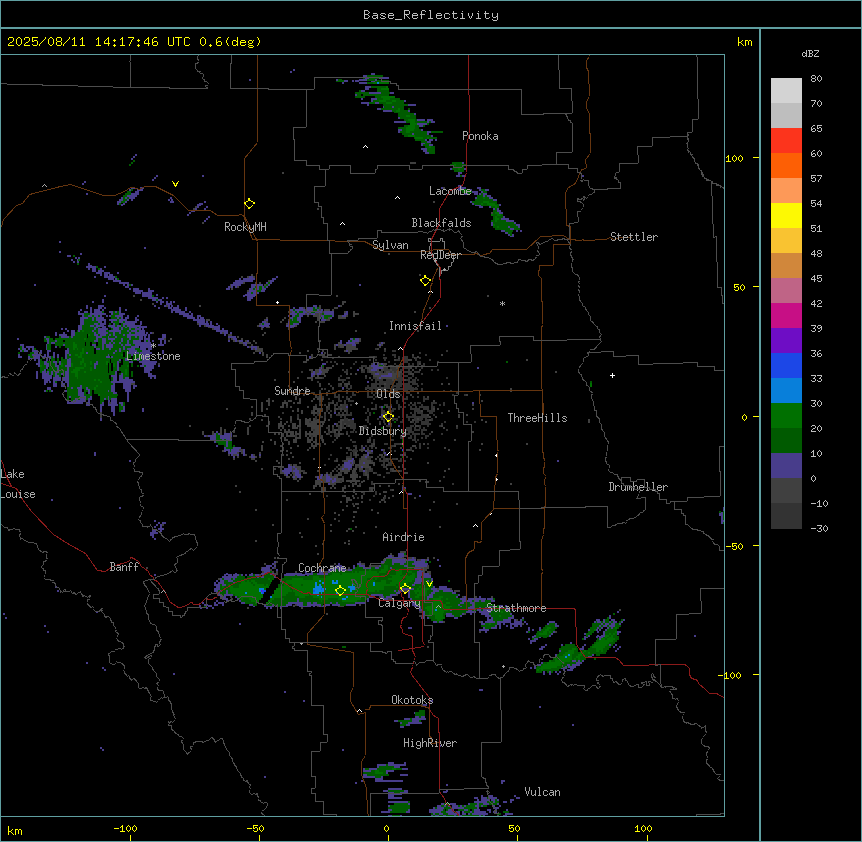The image size is (862, 842).
Task: Click the yellow diamond marker below Cochrane
Action: point(340,590)
